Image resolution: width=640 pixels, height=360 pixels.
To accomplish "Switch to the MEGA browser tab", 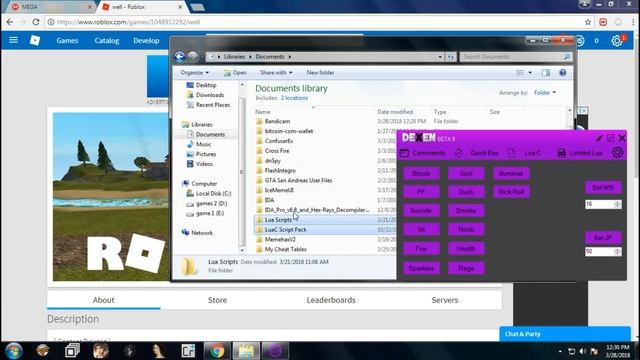I will pyautogui.click(x=50, y=7).
